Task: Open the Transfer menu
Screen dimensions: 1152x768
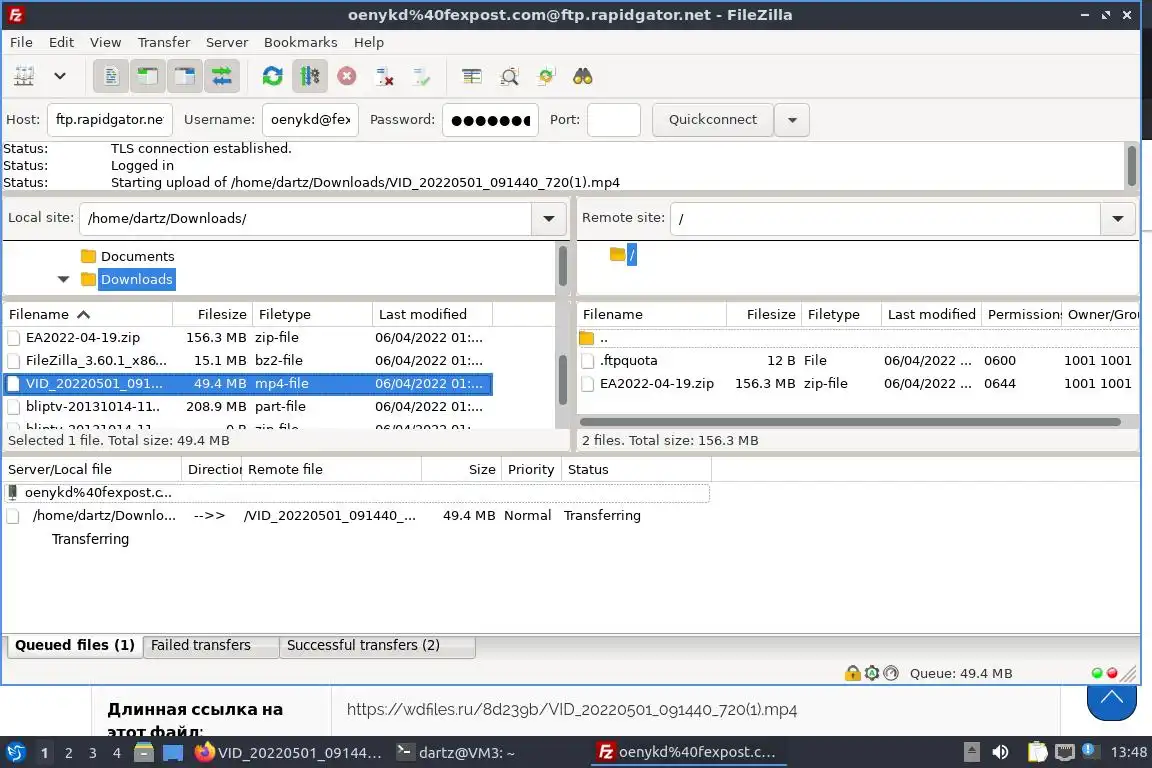Action: [x=164, y=43]
